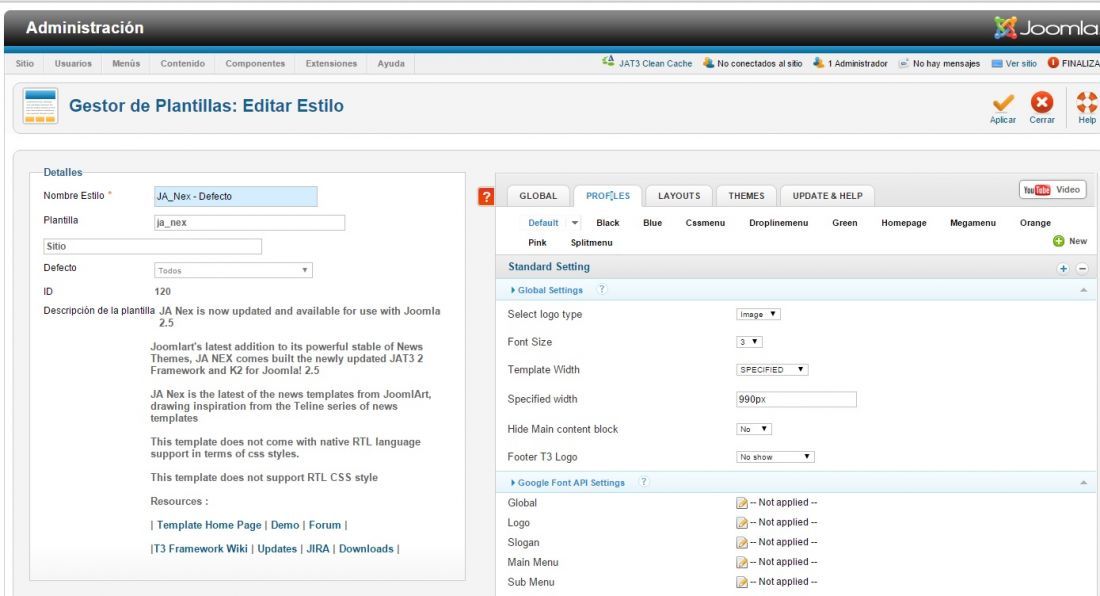The image size is (1100, 596).
Task: Select the Splitmenu profile
Action: (x=591, y=243)
